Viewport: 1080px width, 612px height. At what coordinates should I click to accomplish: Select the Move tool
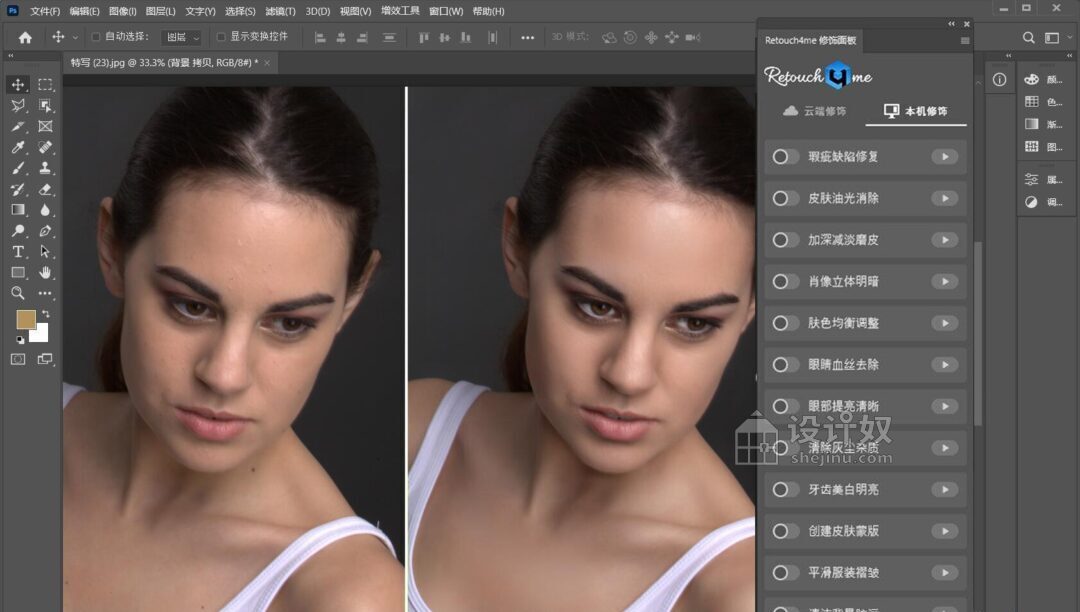click(18, 85)
